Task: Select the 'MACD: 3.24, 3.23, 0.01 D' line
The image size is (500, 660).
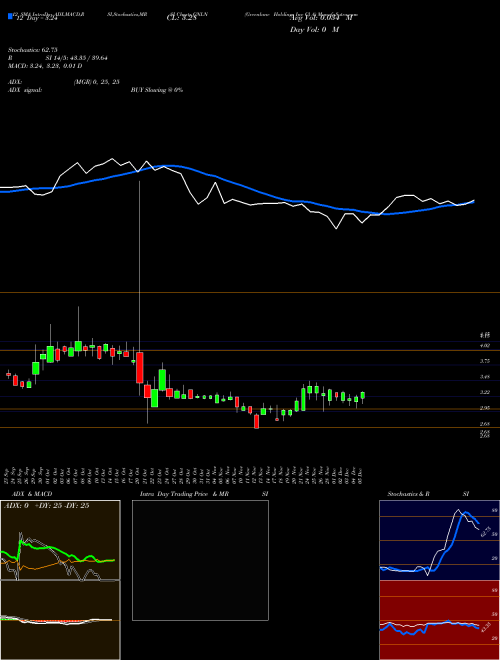Action: [x=45, y=66]
